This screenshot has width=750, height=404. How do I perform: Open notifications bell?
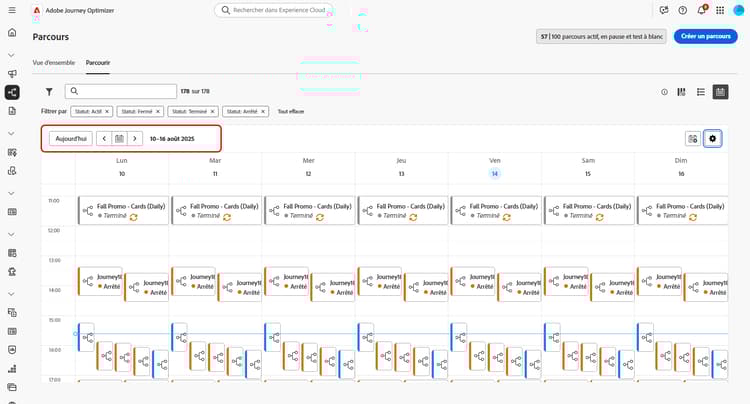pos(701,10)
